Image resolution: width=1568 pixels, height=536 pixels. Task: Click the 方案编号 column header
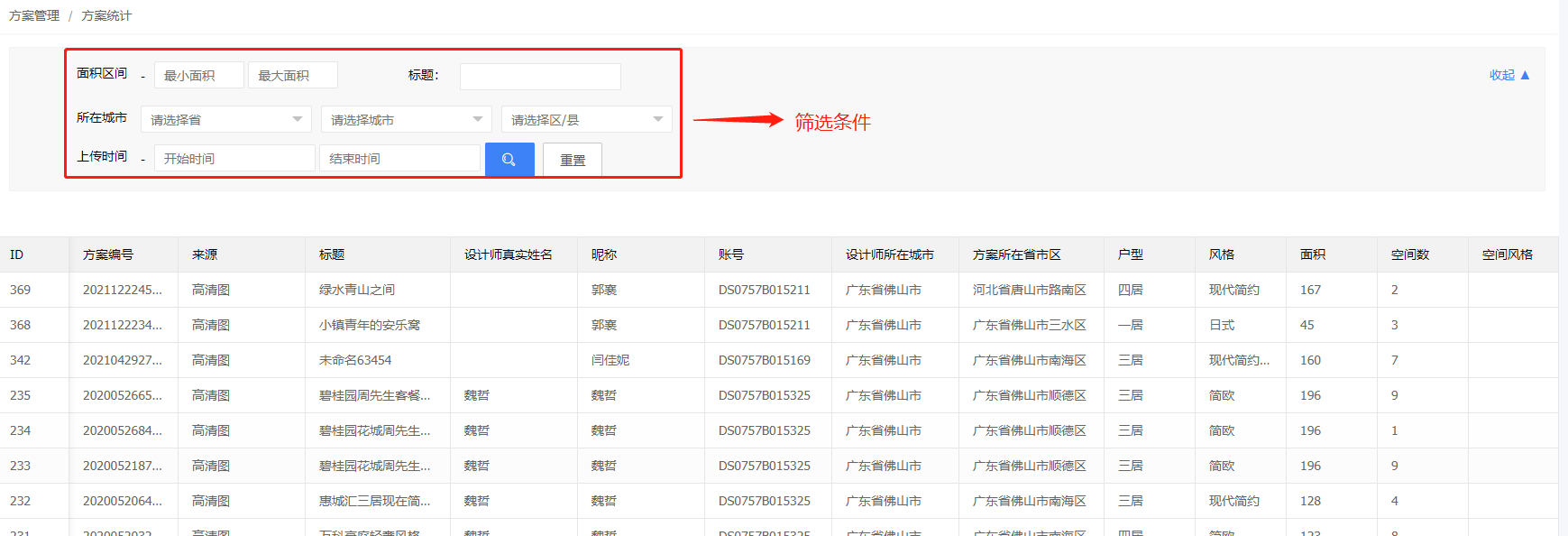108,254
